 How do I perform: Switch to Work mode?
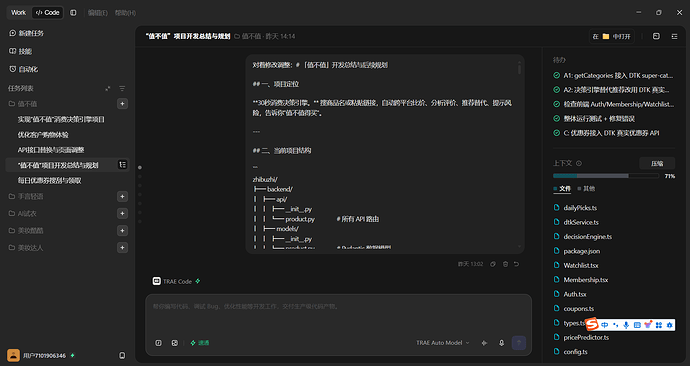18,13
